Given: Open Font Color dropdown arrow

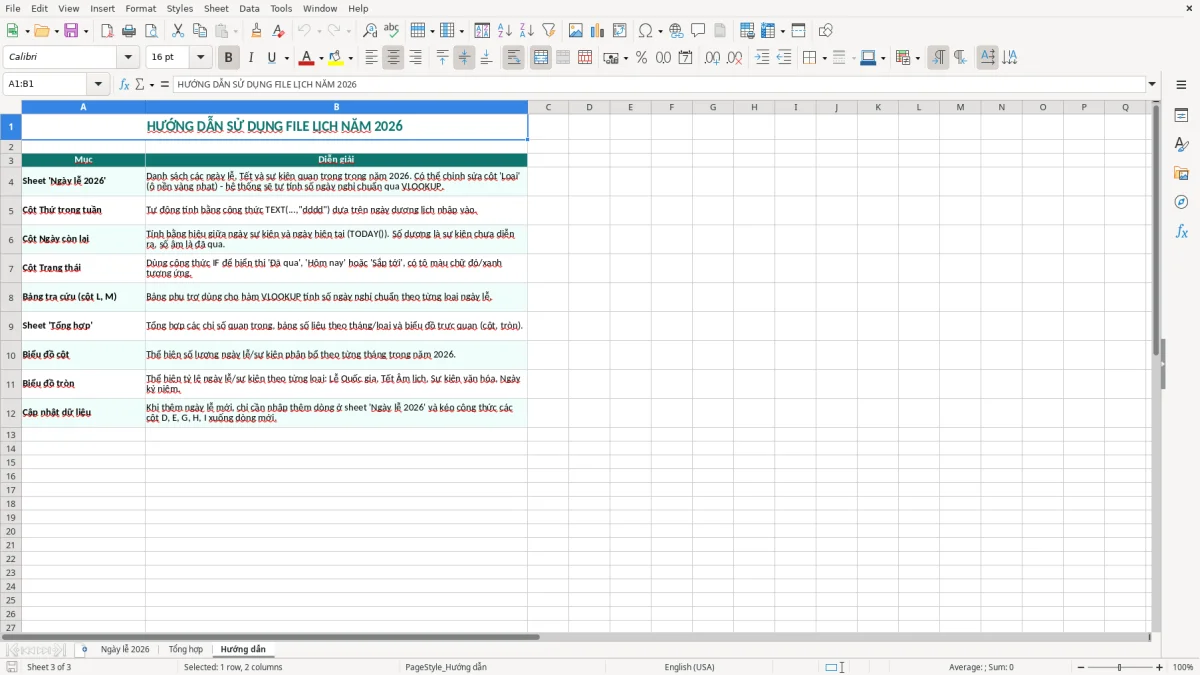Looking at the screenshot, I should pyautogui.click(x=321, y=58).
